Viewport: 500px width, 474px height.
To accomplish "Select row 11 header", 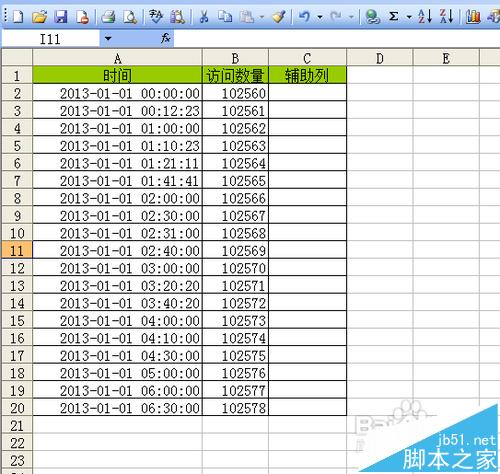I will click(x=17, y=251).
